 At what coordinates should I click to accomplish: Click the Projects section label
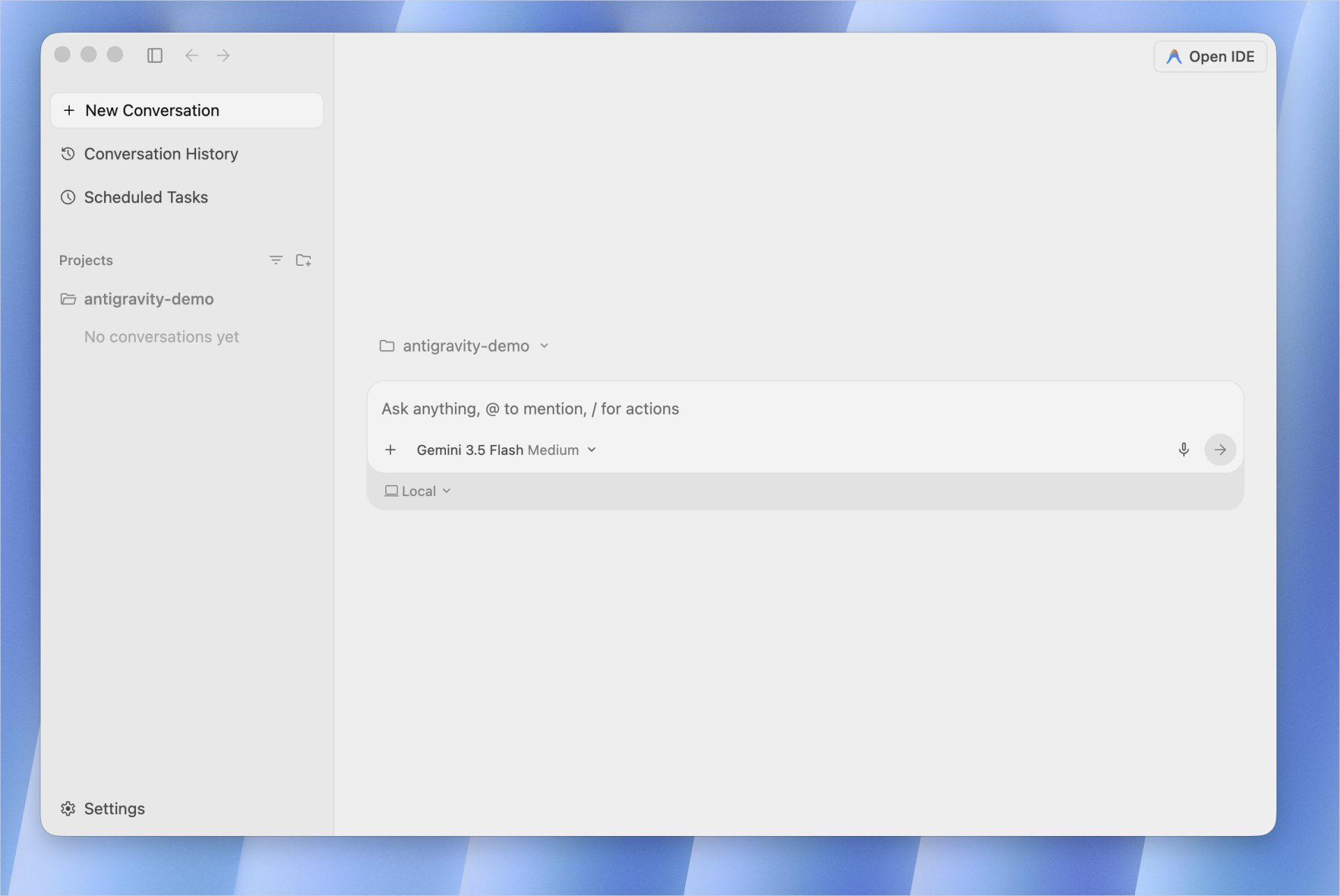point(86,260)
